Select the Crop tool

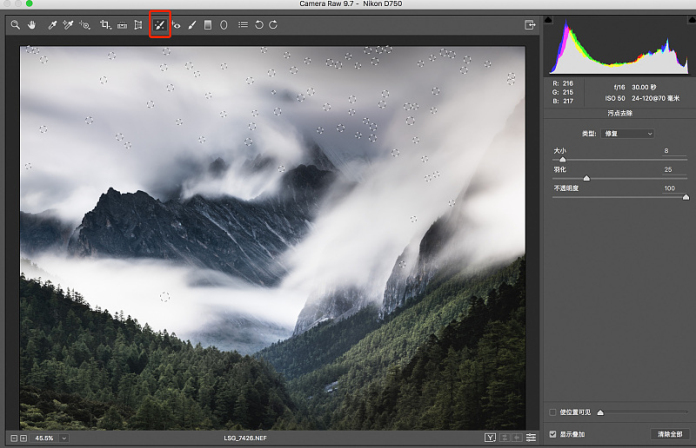pyautogui.click(x=105, y=25)
